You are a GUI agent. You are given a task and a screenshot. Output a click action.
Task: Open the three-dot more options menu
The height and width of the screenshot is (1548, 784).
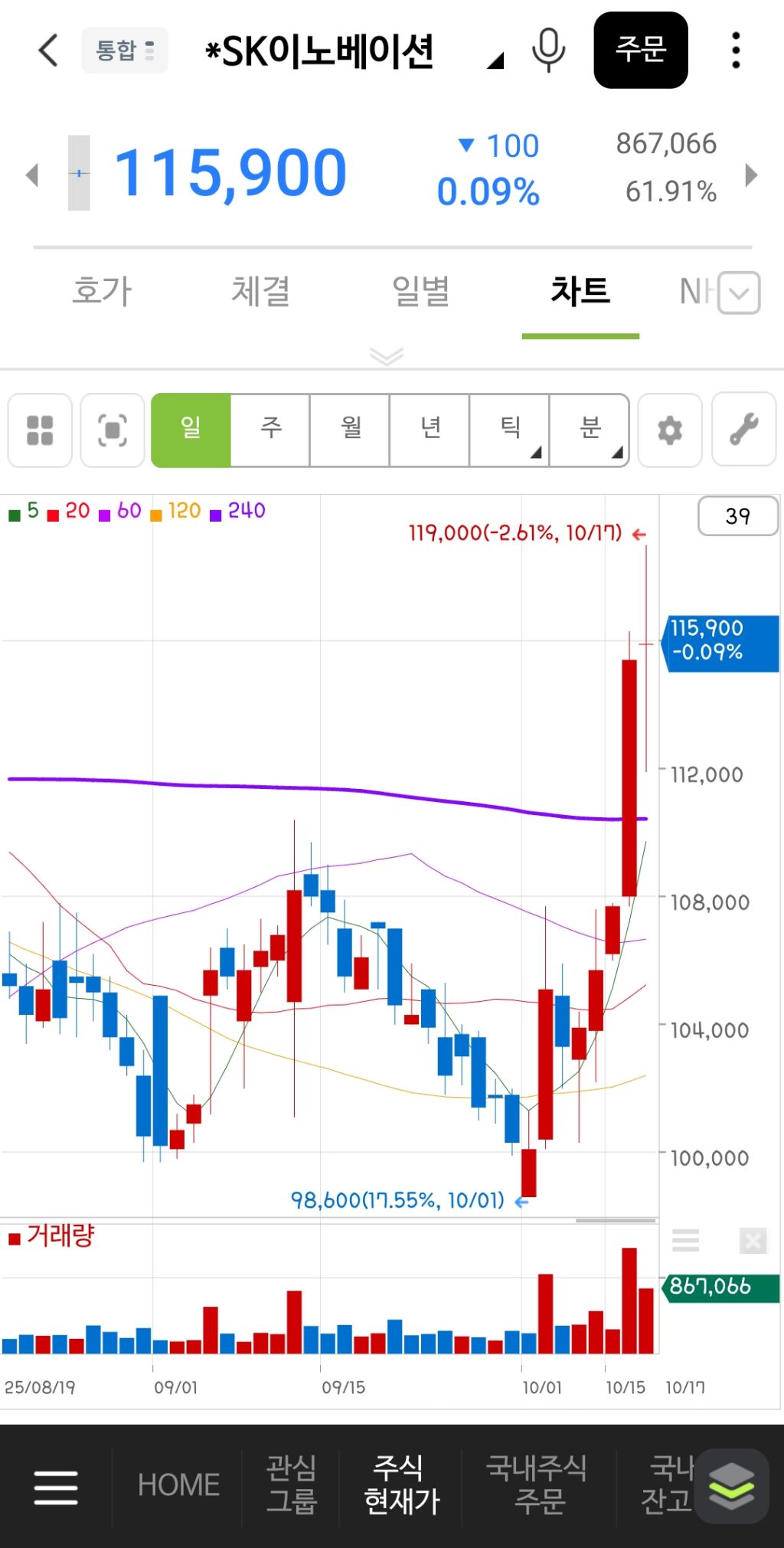pos(735,51)
